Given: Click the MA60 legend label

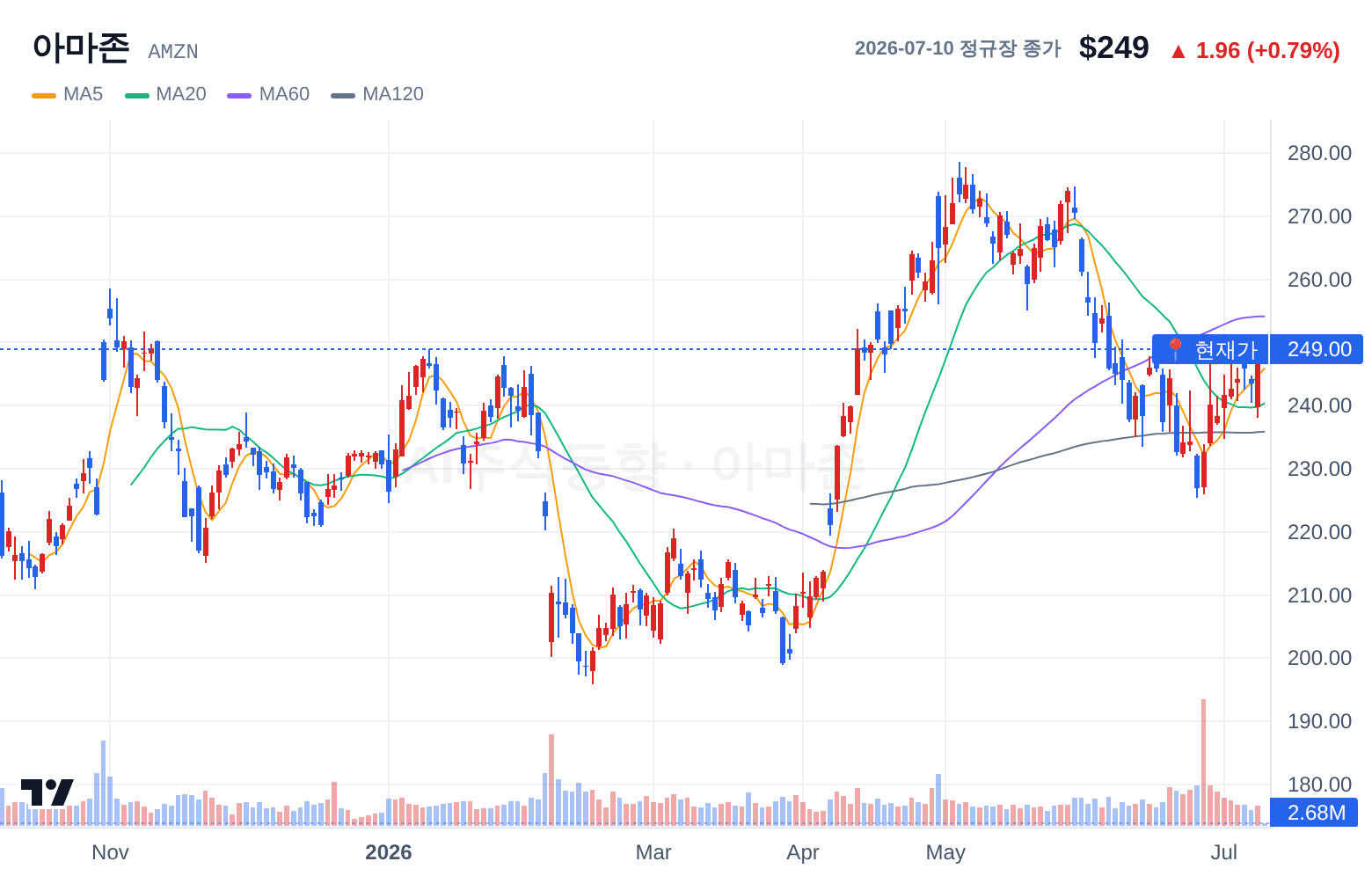Looking at the screenshot, I should coord(285,94).
